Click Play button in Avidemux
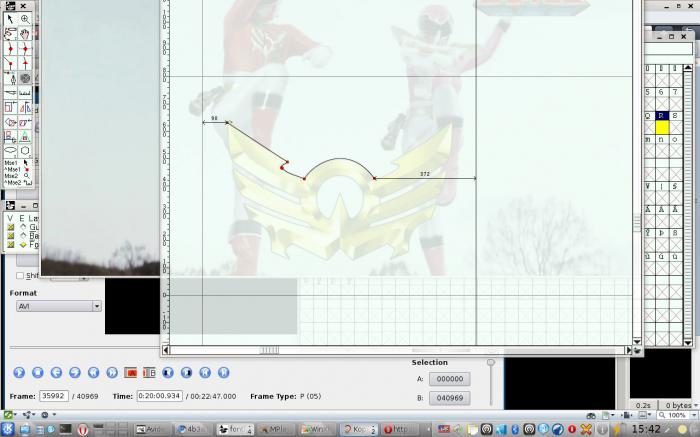700x437 pixels. 19,372
